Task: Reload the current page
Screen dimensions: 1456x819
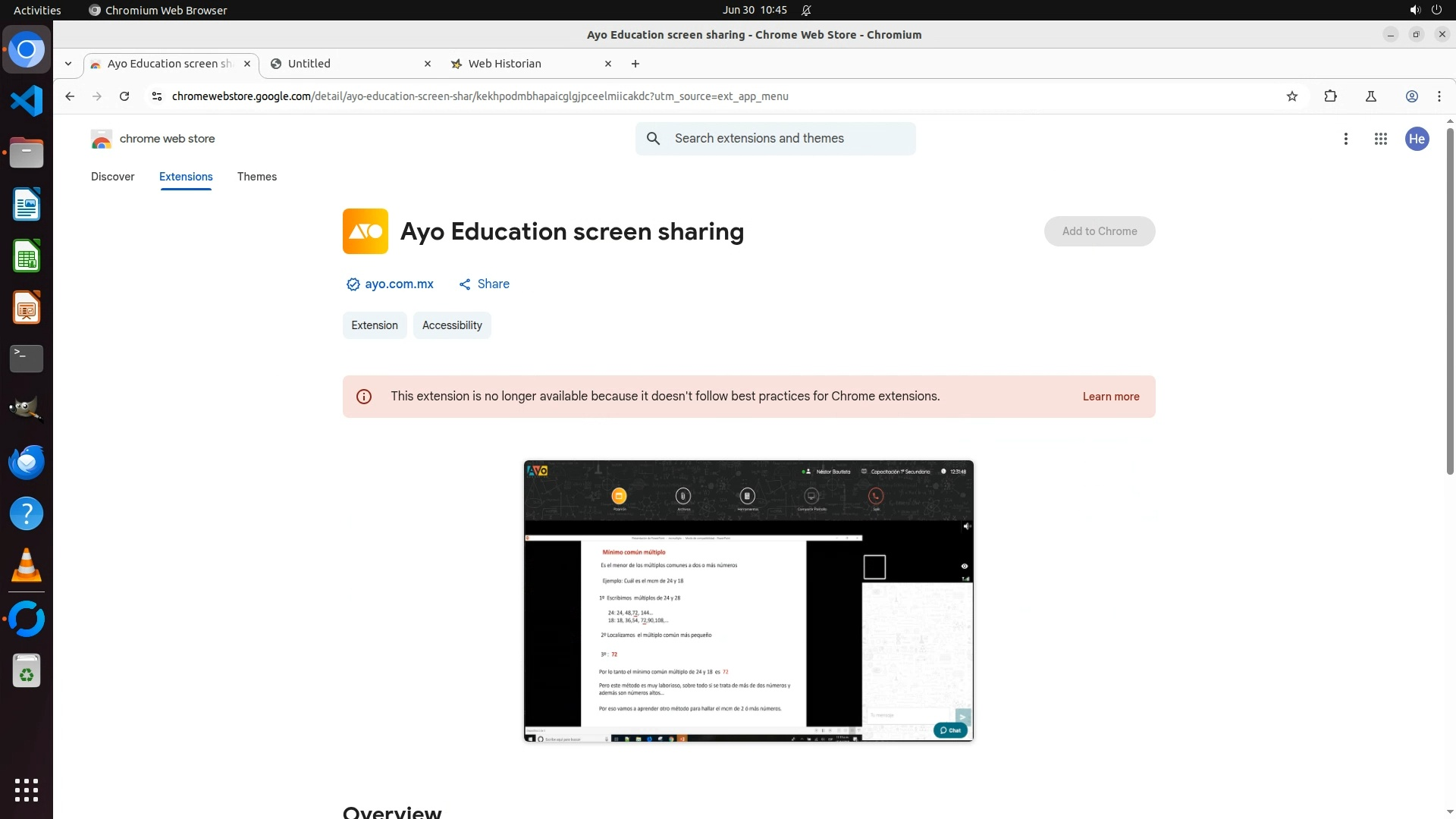Action: pyautogui.click(x=124, y=96)
